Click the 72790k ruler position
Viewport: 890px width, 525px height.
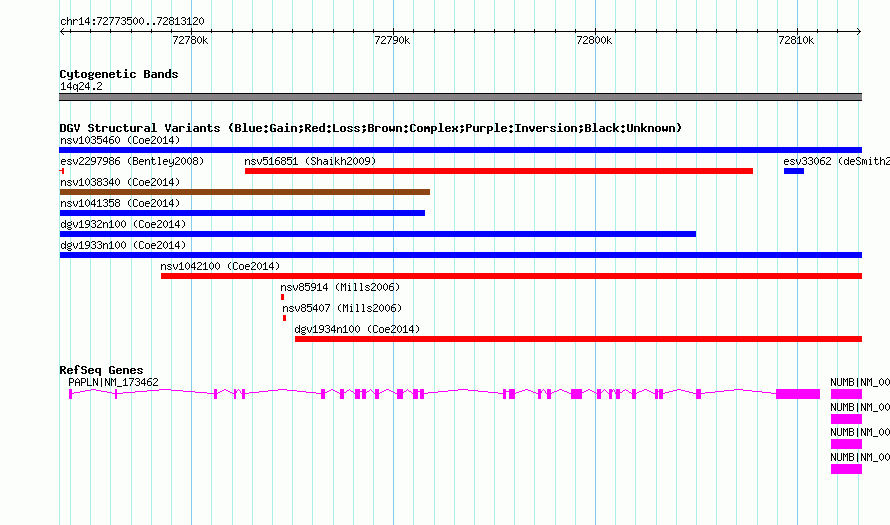click(392, 40)
